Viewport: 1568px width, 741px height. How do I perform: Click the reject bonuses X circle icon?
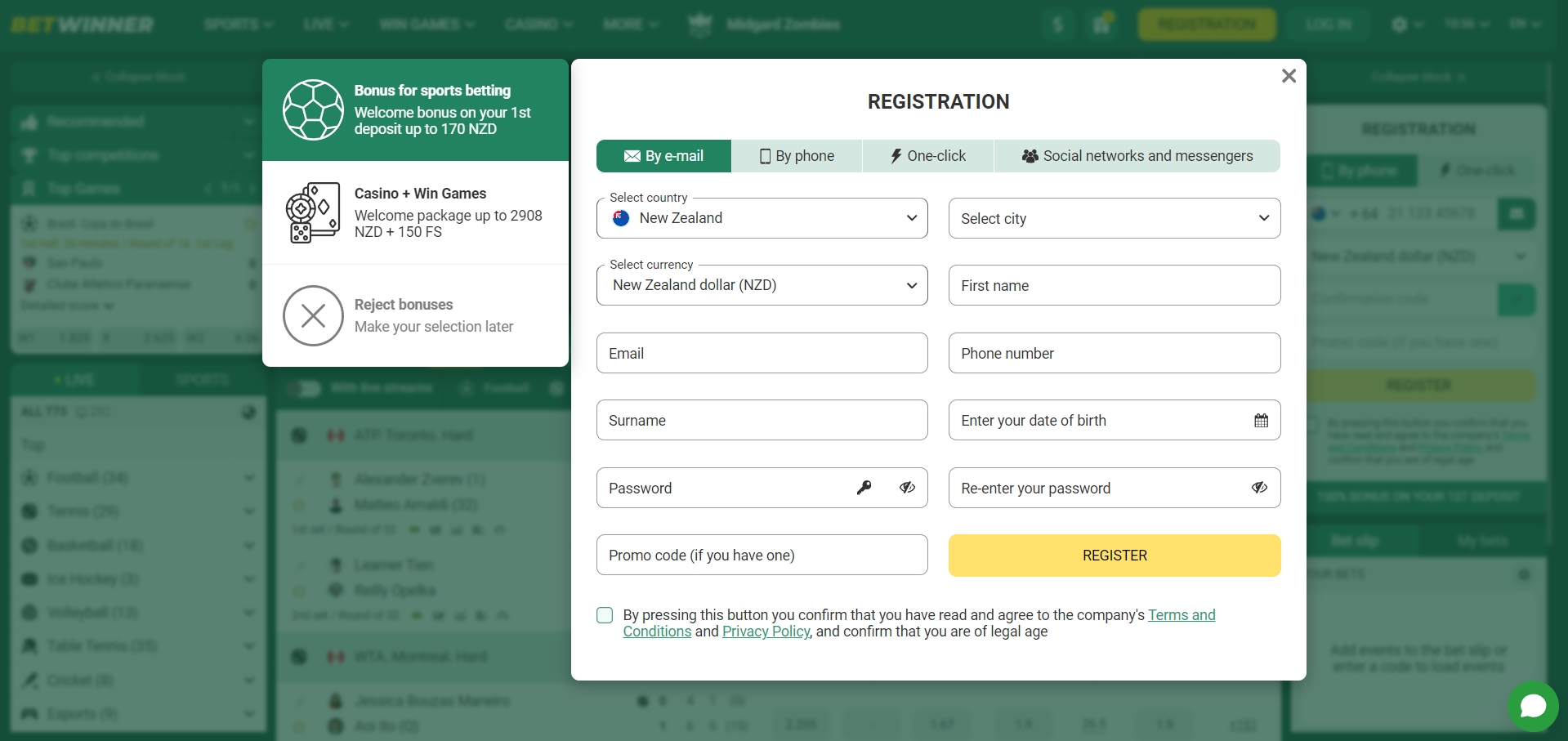(x=313, y=315)
